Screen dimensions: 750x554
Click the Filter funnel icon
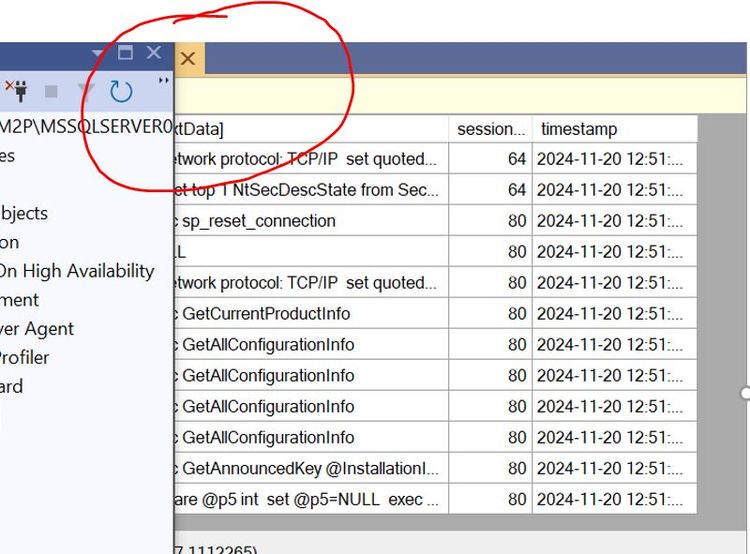pyautogui.click(x=86, y=91)
